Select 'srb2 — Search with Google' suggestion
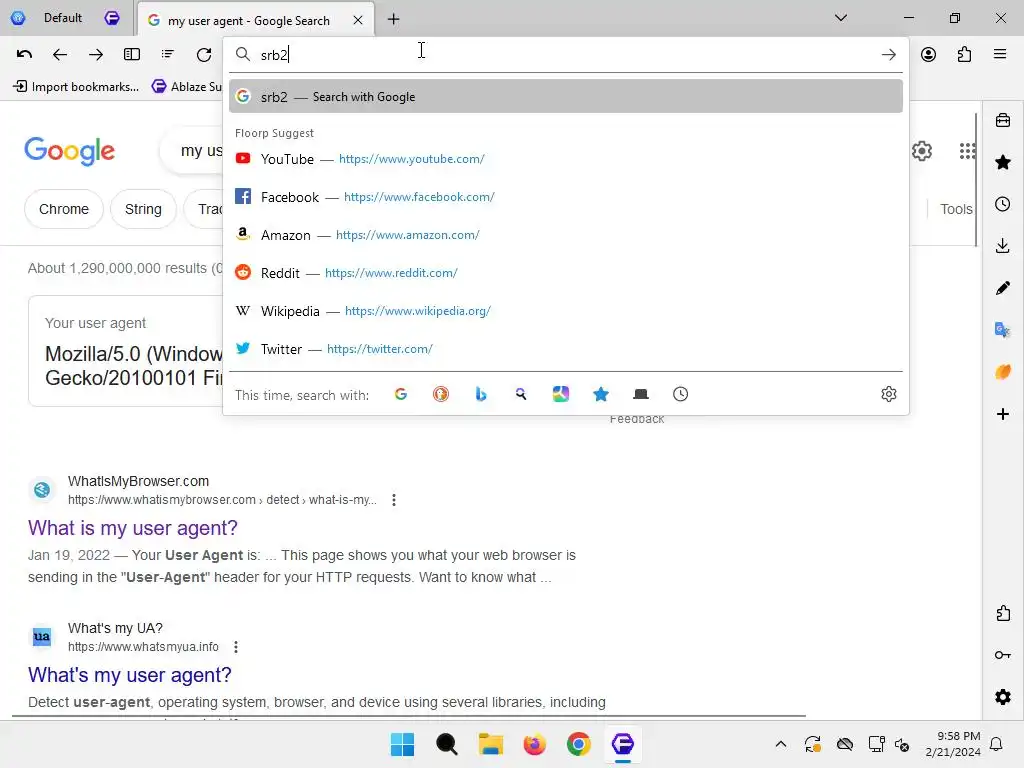The height and width of the screenshot is (768, 1024). pos(566,96)
